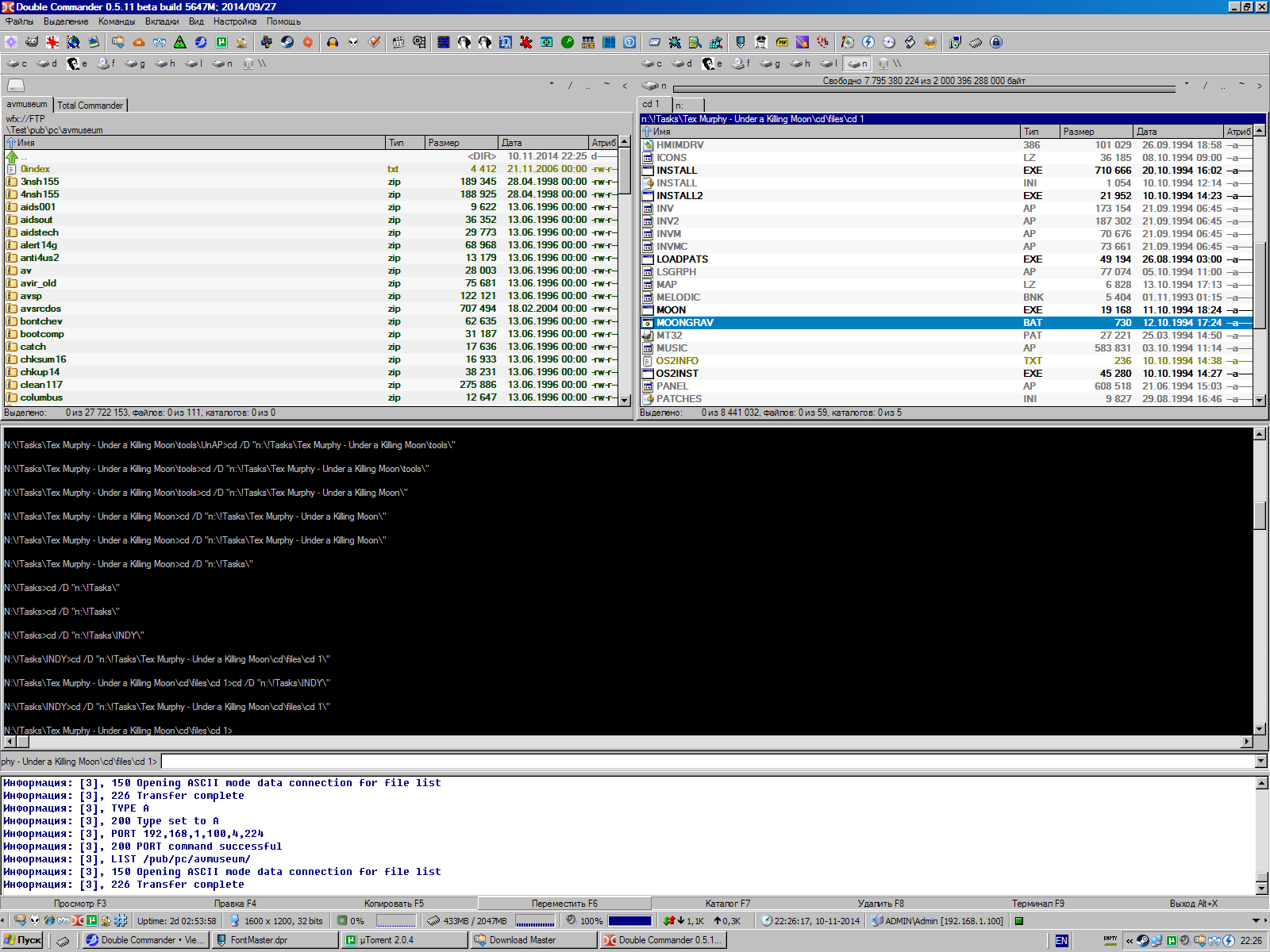Click the terminal's vertical scrollbar thumb

tap(1260, 516)
